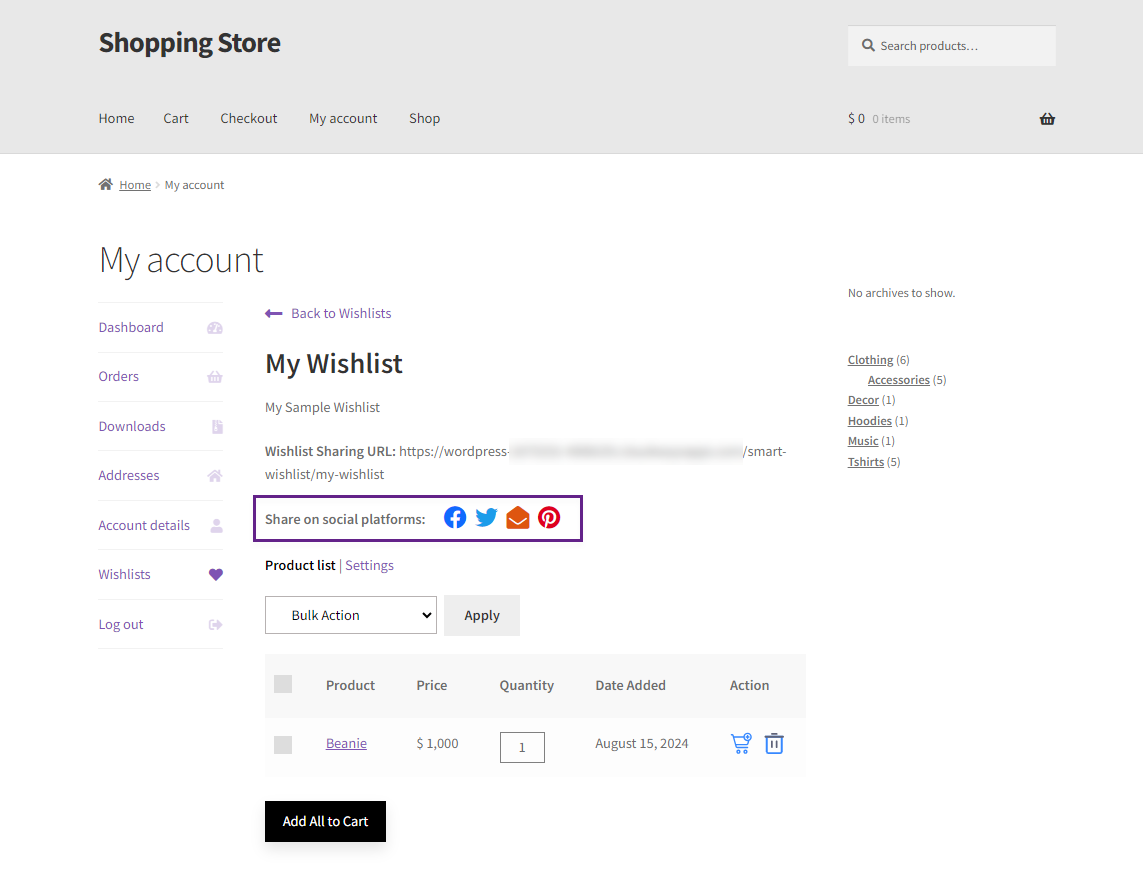Delete Beanie with trash icon

tap(774, 744)
